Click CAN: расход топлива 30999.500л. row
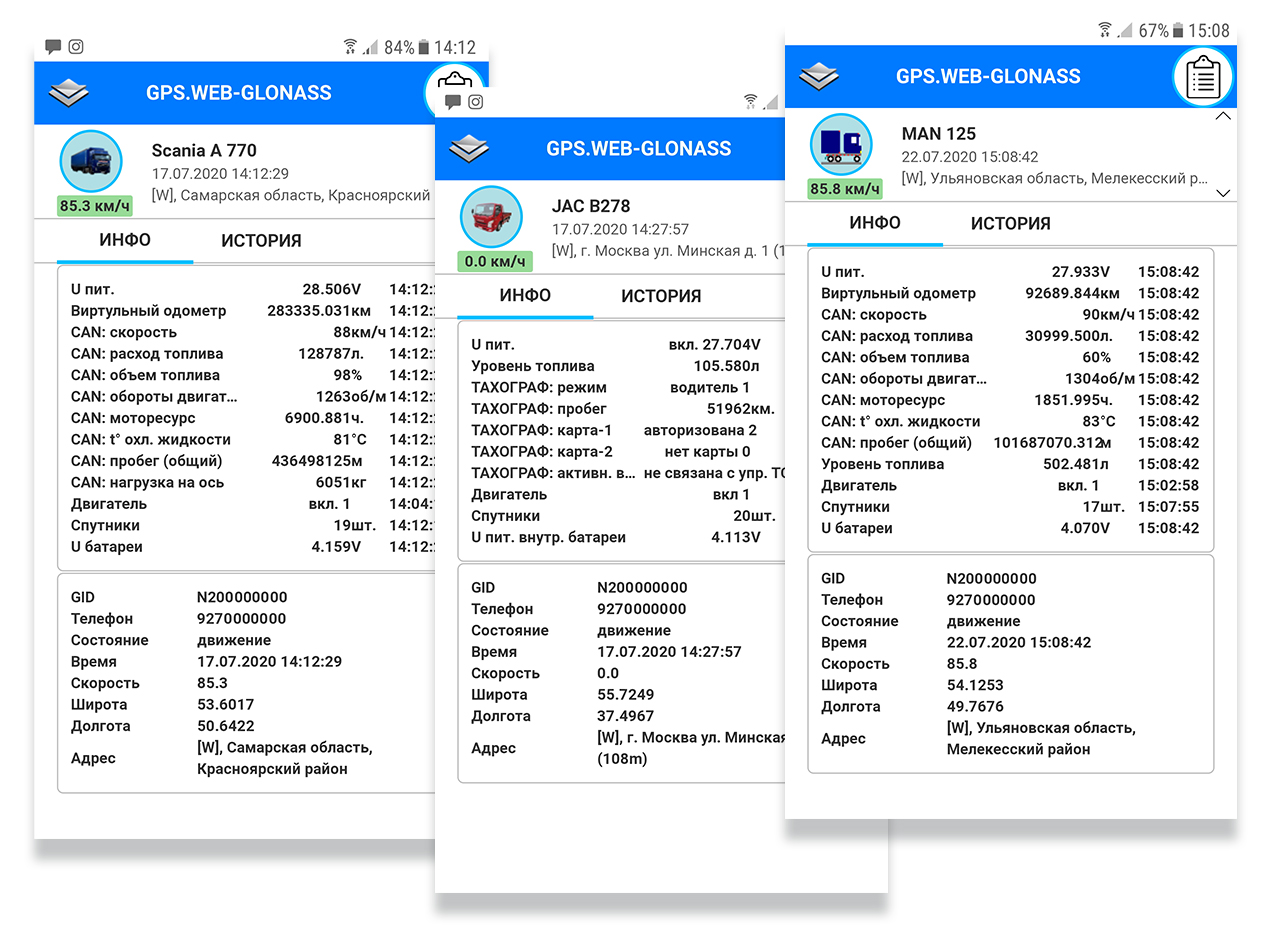The height and width of the screenshot is (949, 1280). pyautogui.click(x=1010, y=336)
